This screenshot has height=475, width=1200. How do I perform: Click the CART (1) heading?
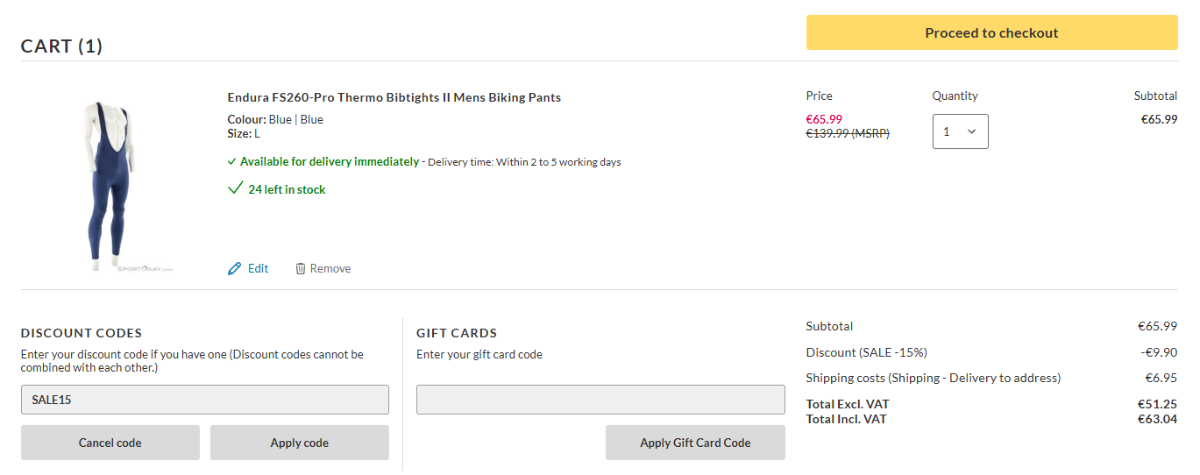(62, 46)
